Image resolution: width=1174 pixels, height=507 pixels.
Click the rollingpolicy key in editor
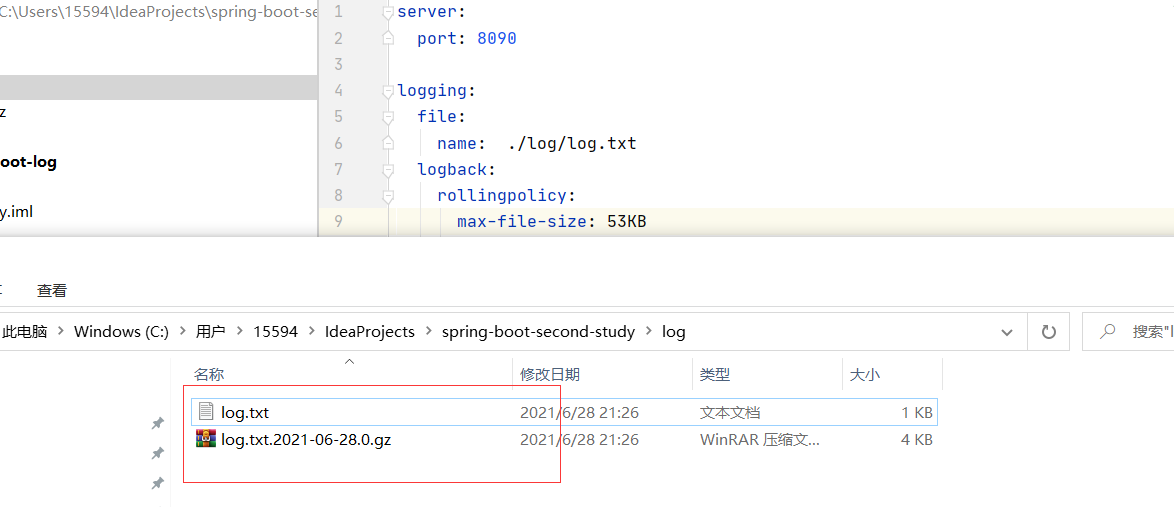(x=502, y=196)
